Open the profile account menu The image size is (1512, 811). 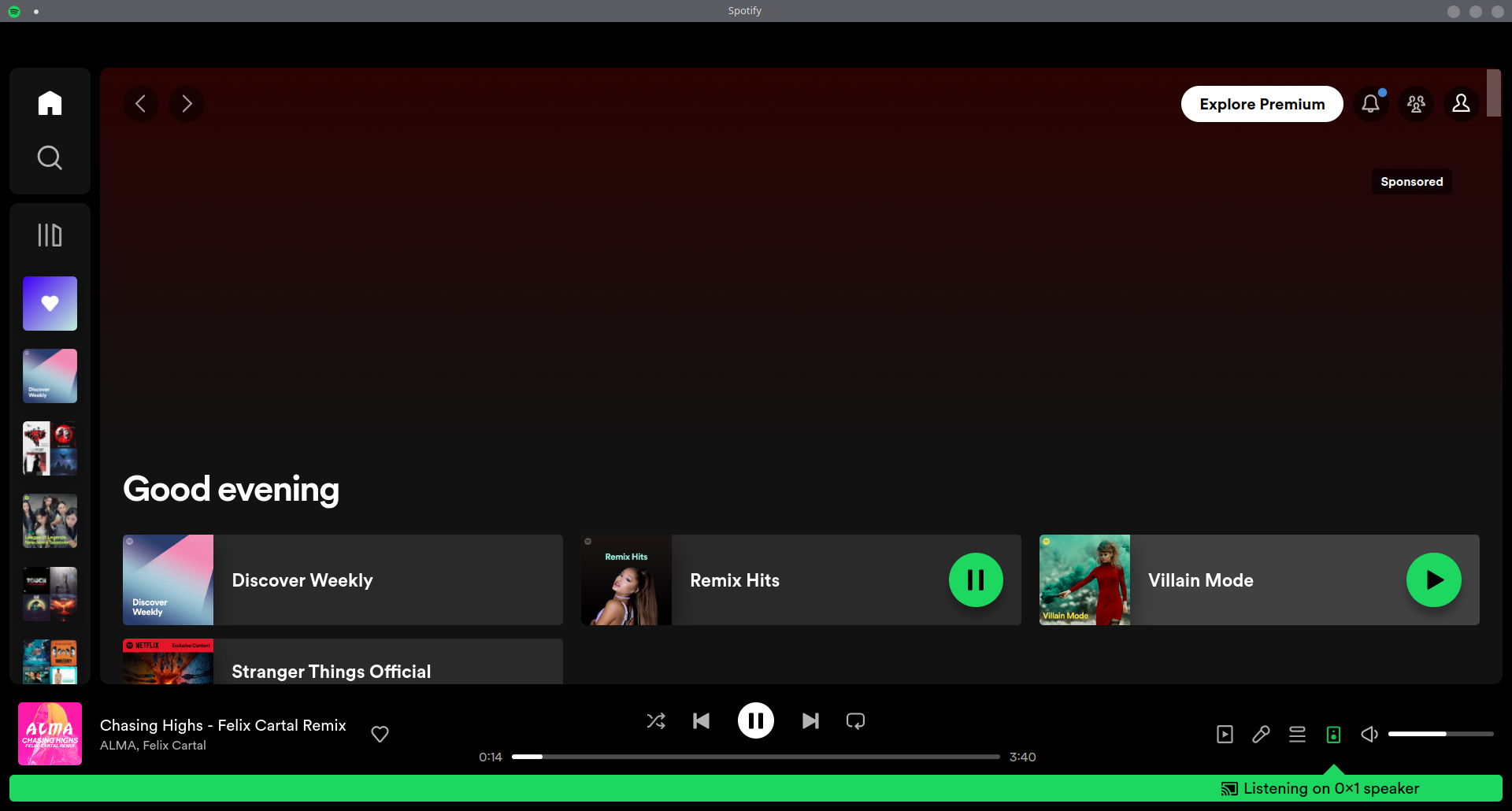(1461, 103)
